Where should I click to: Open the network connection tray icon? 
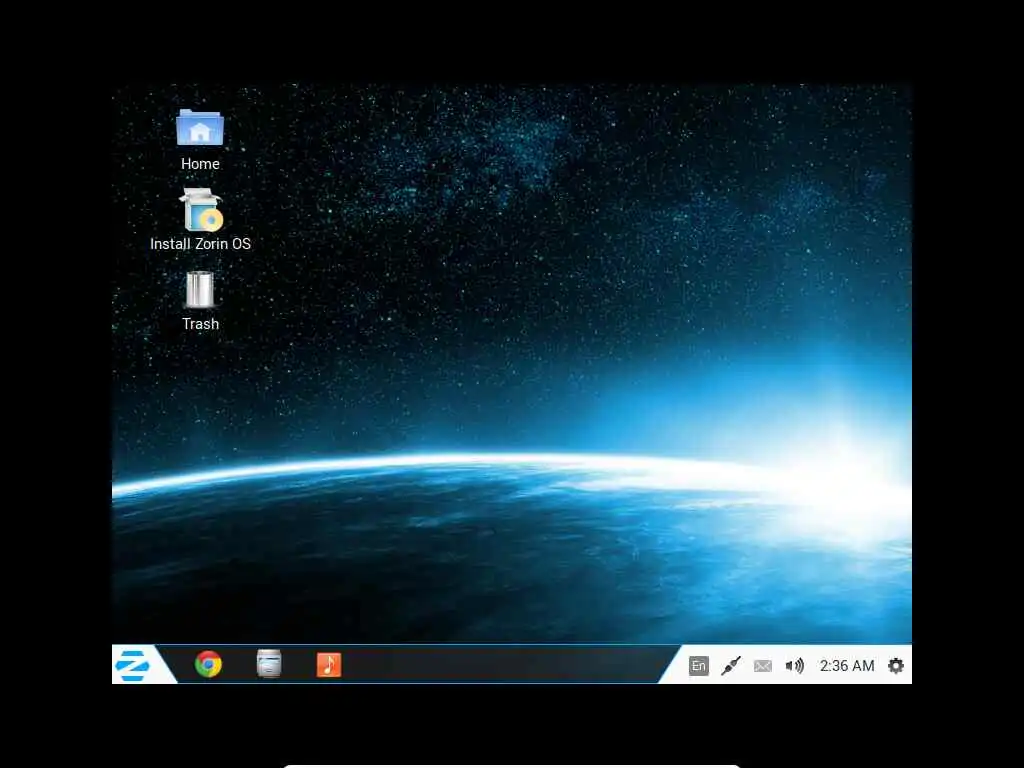pos(731,665)
